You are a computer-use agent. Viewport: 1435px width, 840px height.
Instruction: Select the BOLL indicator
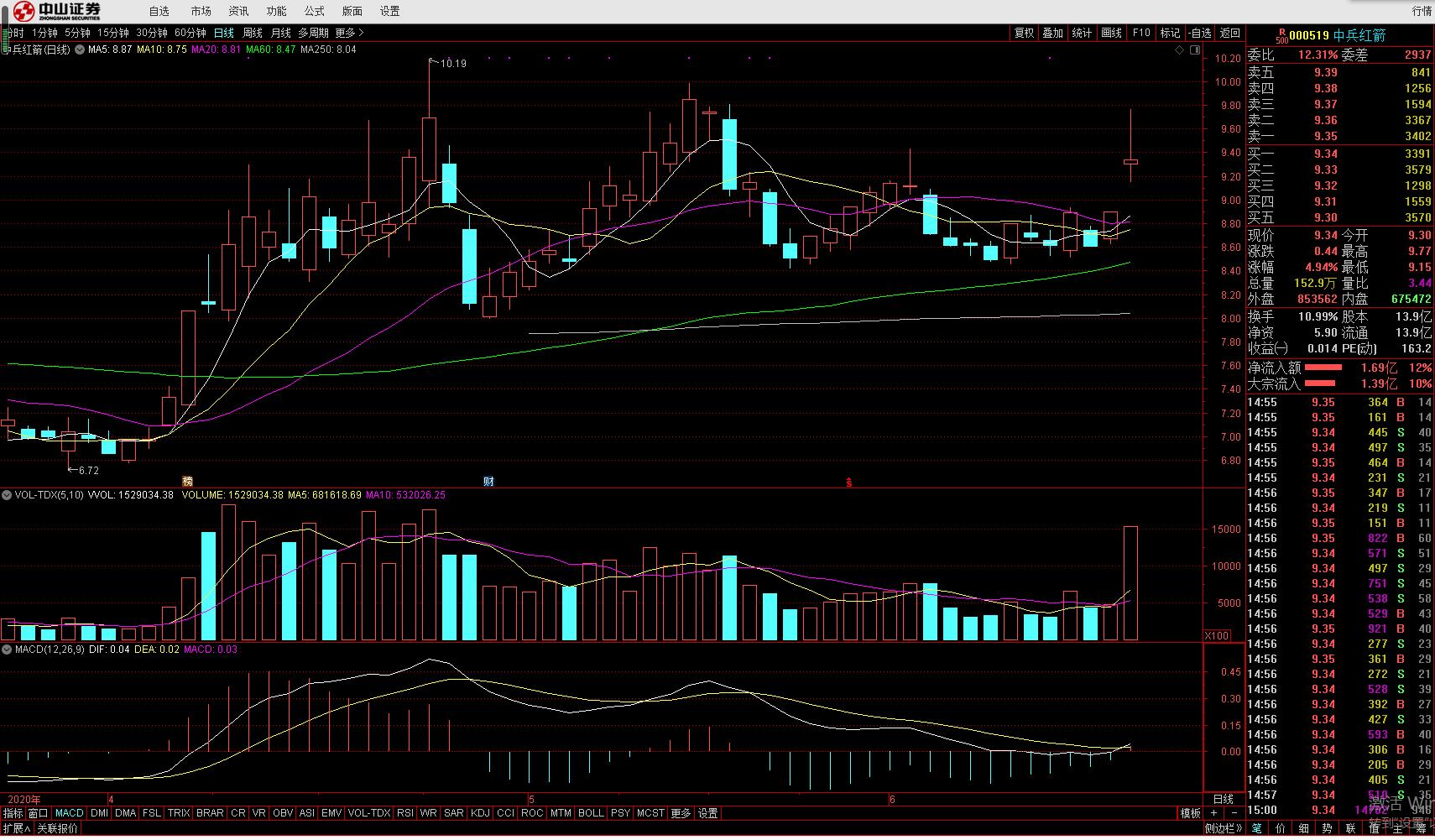click(591, 813)
